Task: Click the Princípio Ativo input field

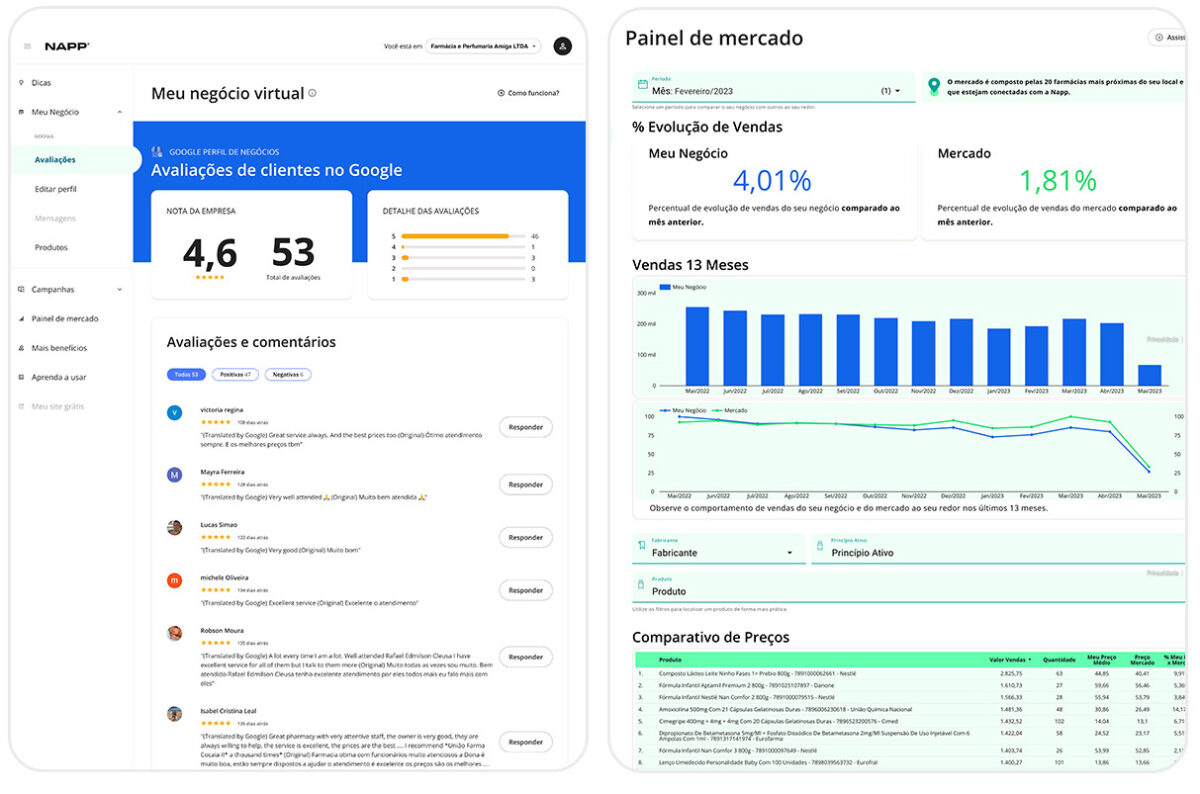Action: [990, 552]
